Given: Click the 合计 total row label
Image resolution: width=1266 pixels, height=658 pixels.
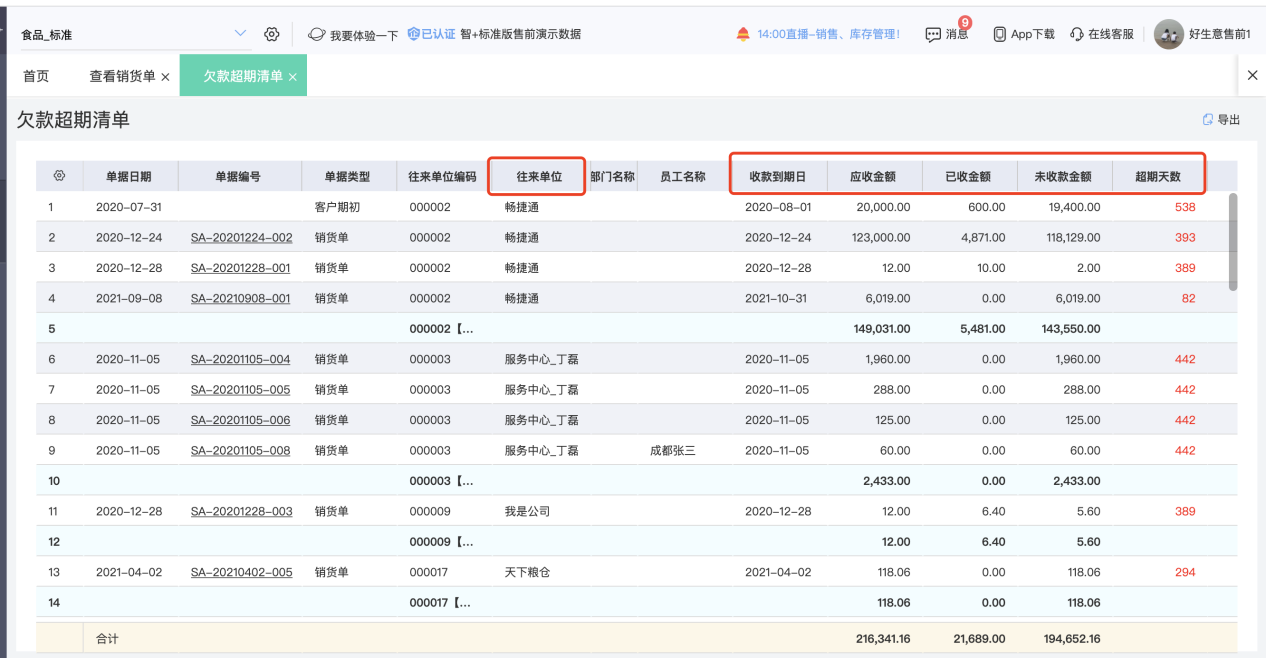Looking at the screenshot, I should pyautogui.click(x=106, y=637).
